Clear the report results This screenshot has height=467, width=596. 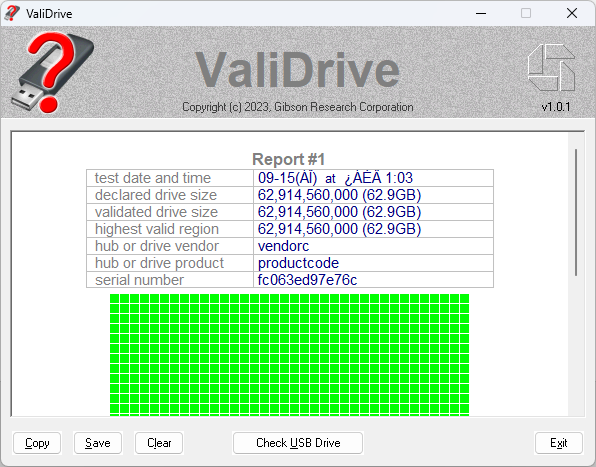[159, 443]
